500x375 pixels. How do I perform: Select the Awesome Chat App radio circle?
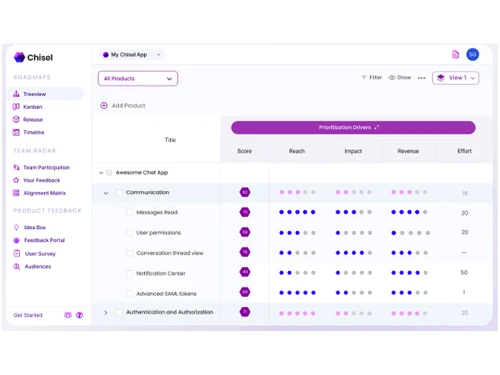(x=109, y=173)
